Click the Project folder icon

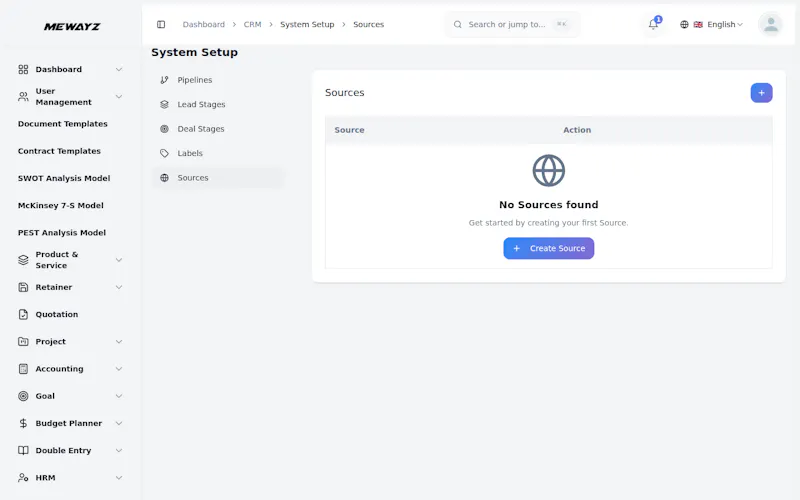(x=23, y=342)
